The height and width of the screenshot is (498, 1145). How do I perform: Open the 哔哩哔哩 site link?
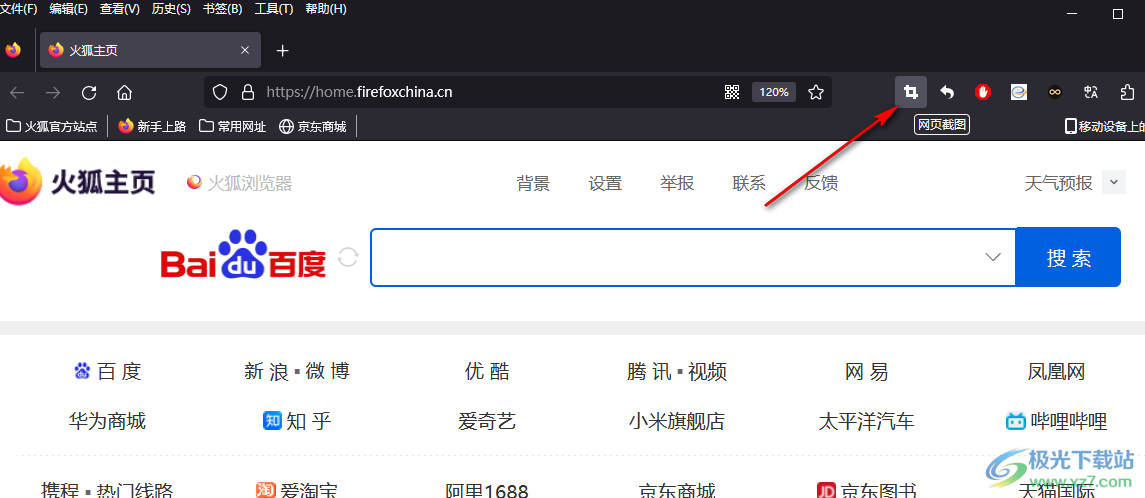point(1056,421)
